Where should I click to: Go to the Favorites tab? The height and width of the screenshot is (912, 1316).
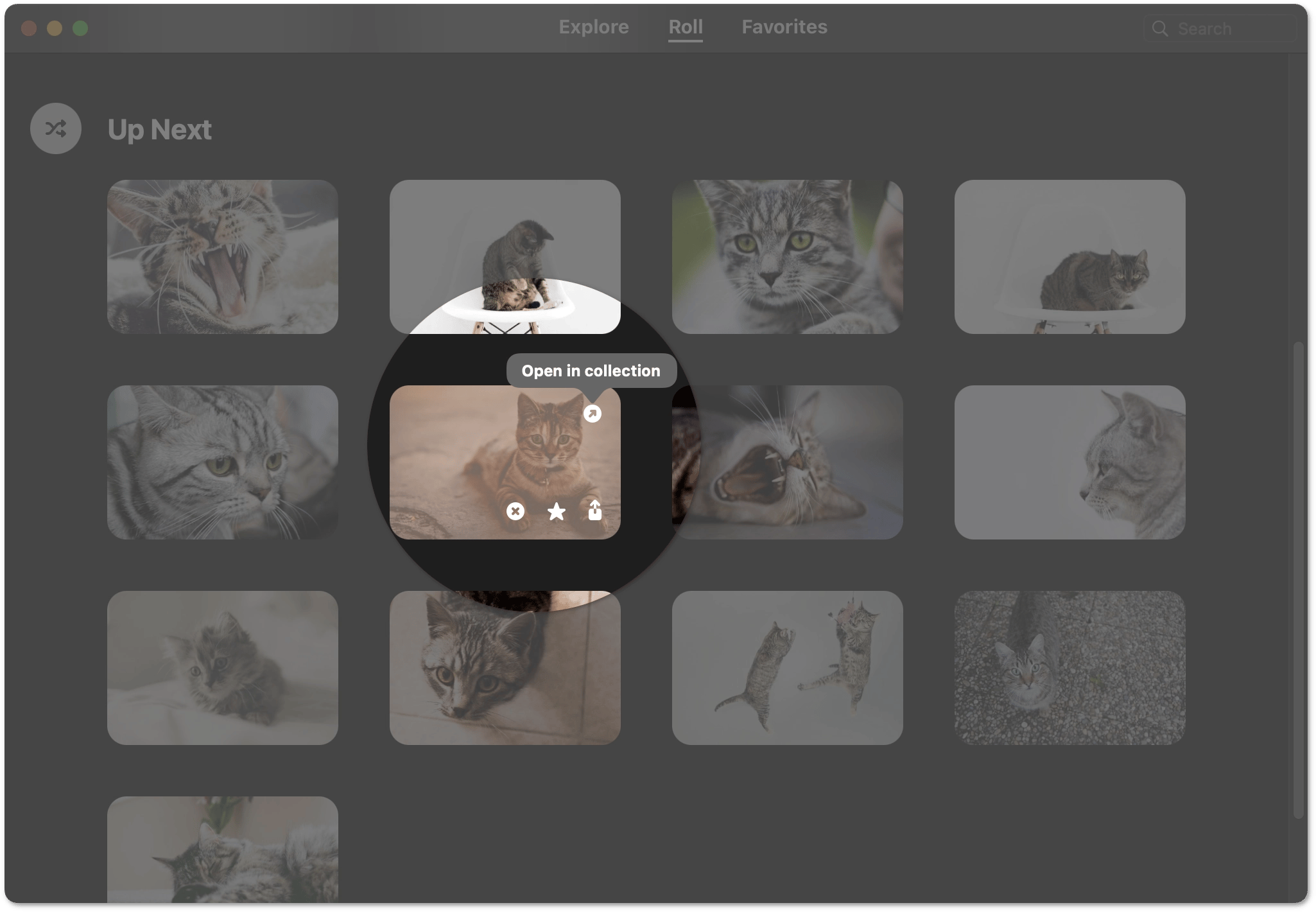click(x=784, y=27)
